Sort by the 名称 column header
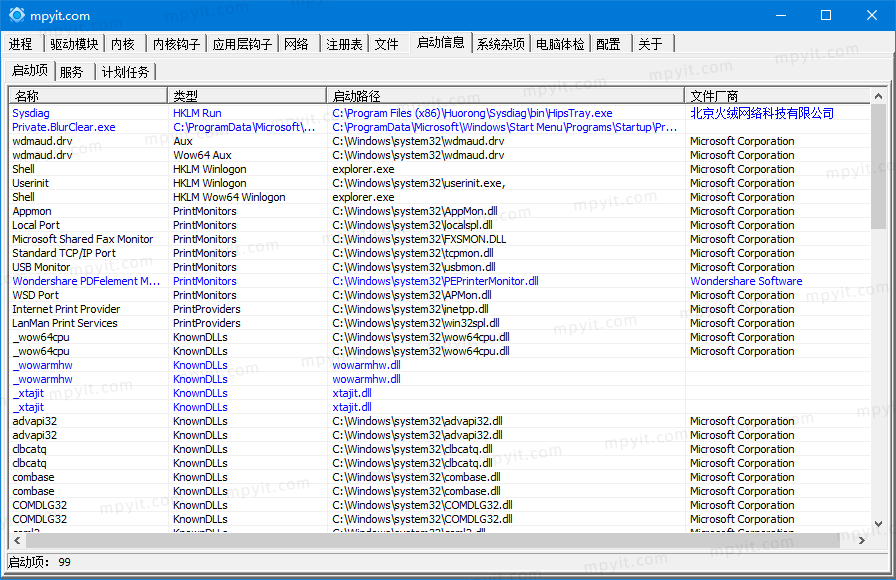 click(x=88, y=95)
